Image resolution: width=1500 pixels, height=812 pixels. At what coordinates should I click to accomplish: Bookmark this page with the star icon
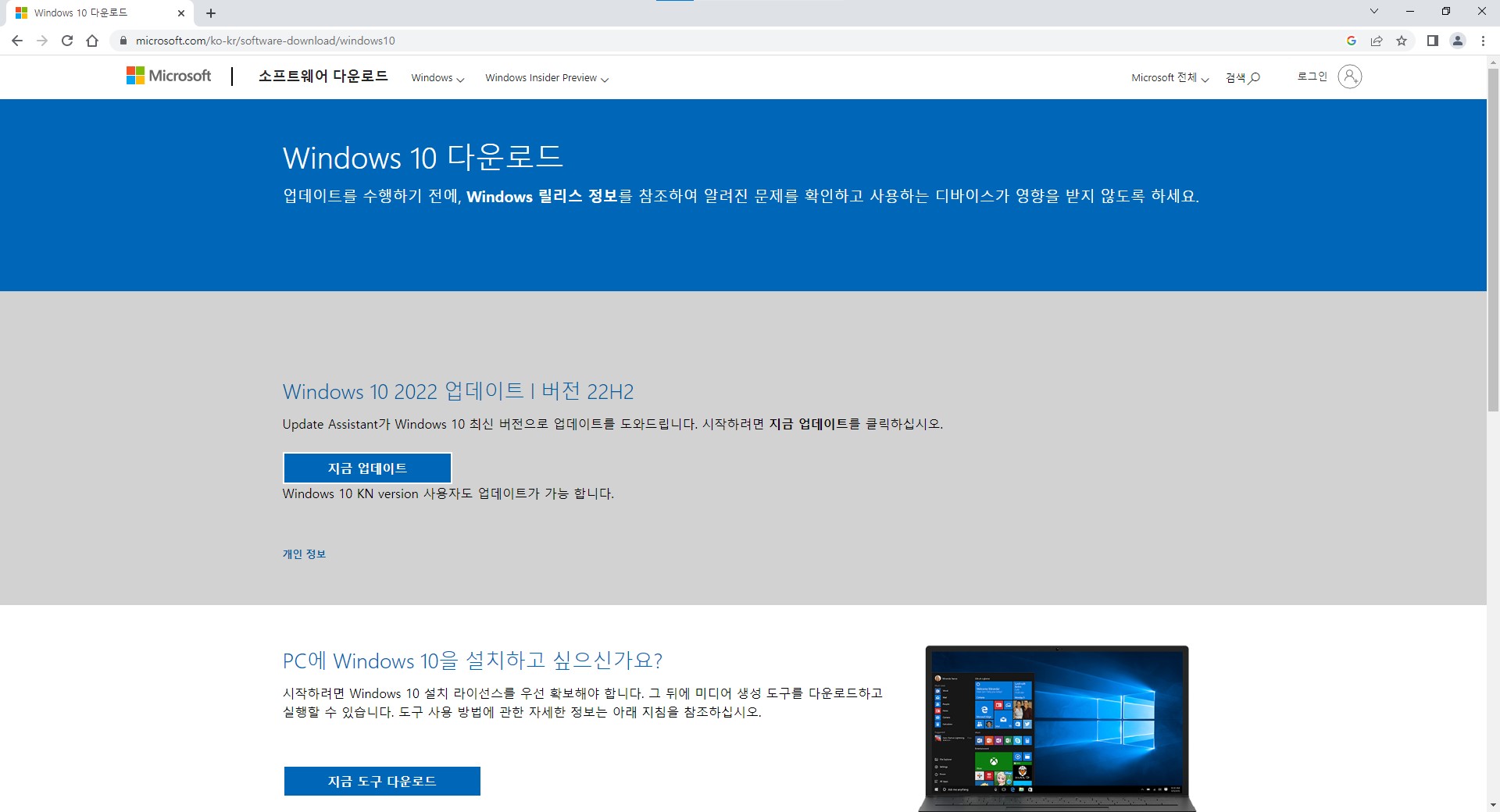[1402, 41]
